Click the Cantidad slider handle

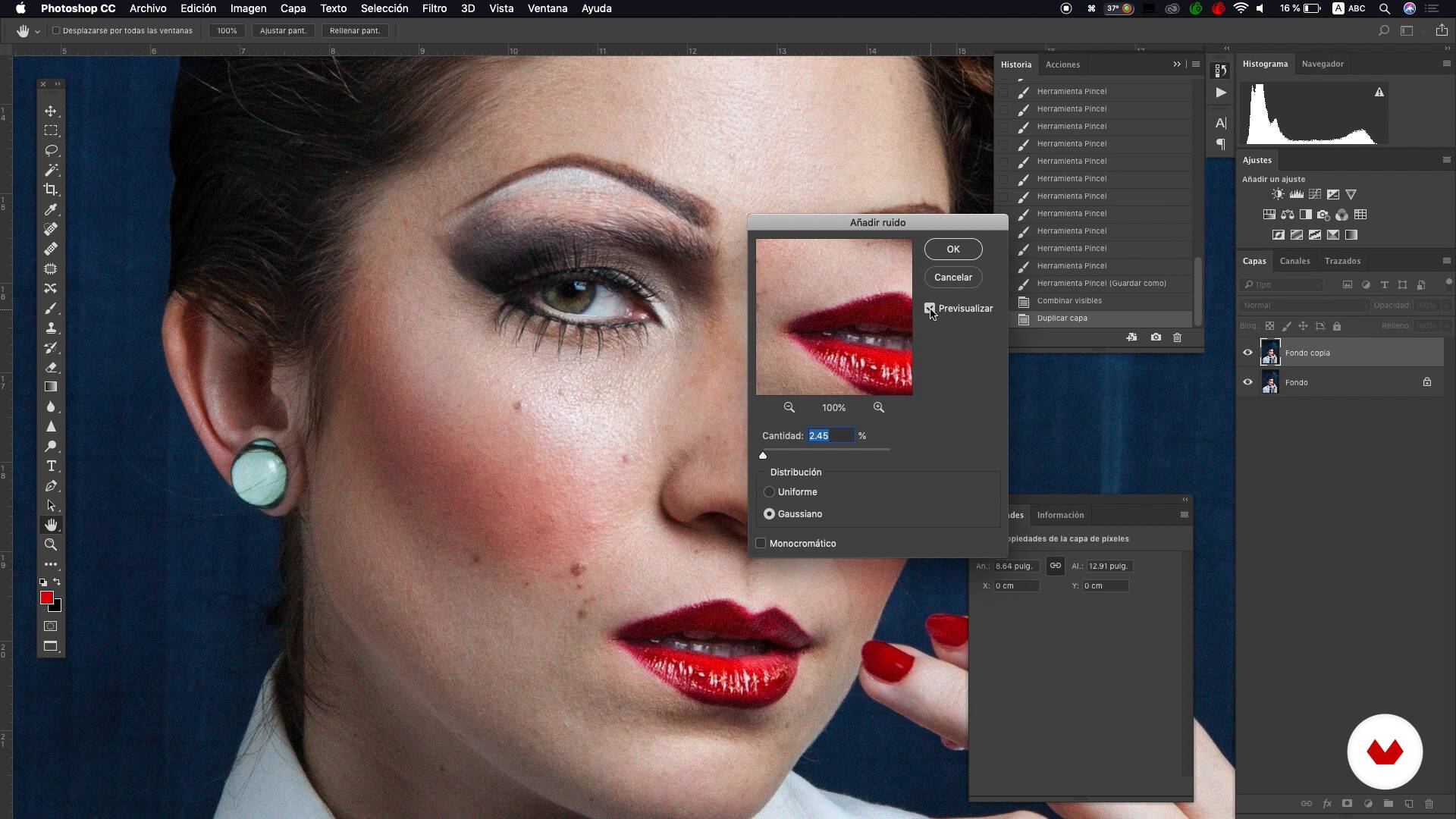point(763,455)
